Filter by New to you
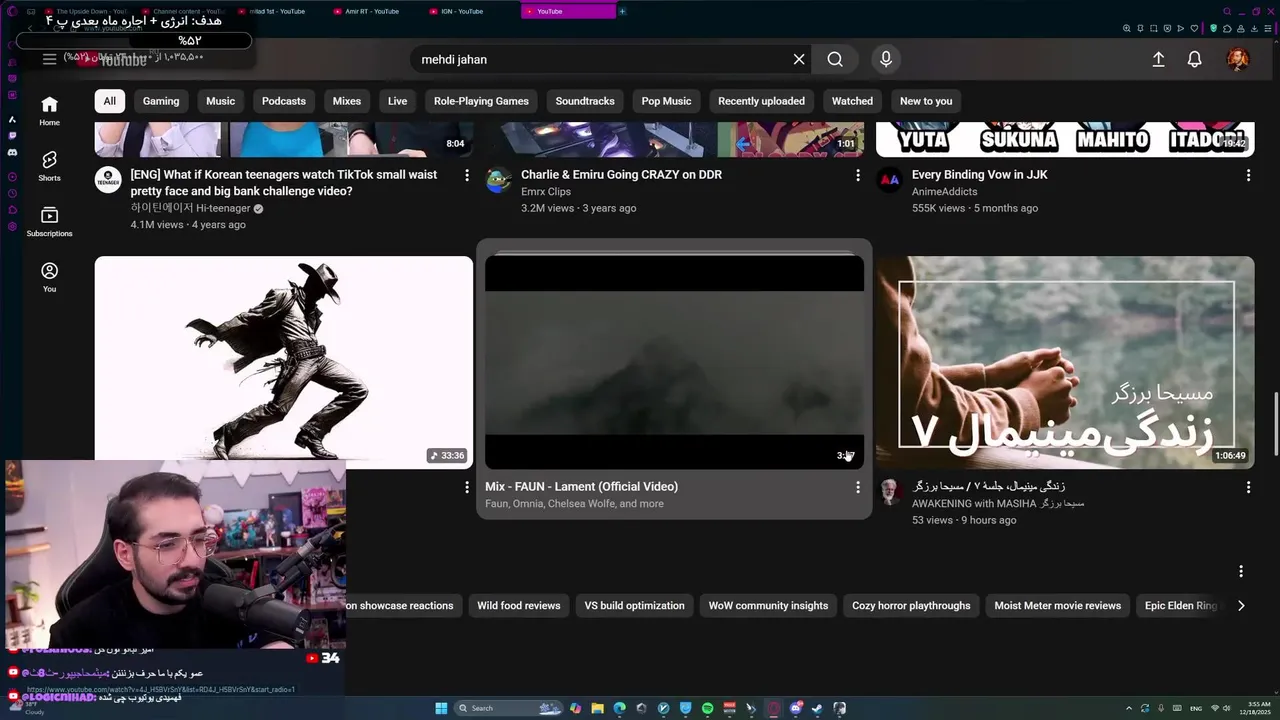Image resolution: width=1280 pixels, height=720 pixels. (x=926, y=101)
